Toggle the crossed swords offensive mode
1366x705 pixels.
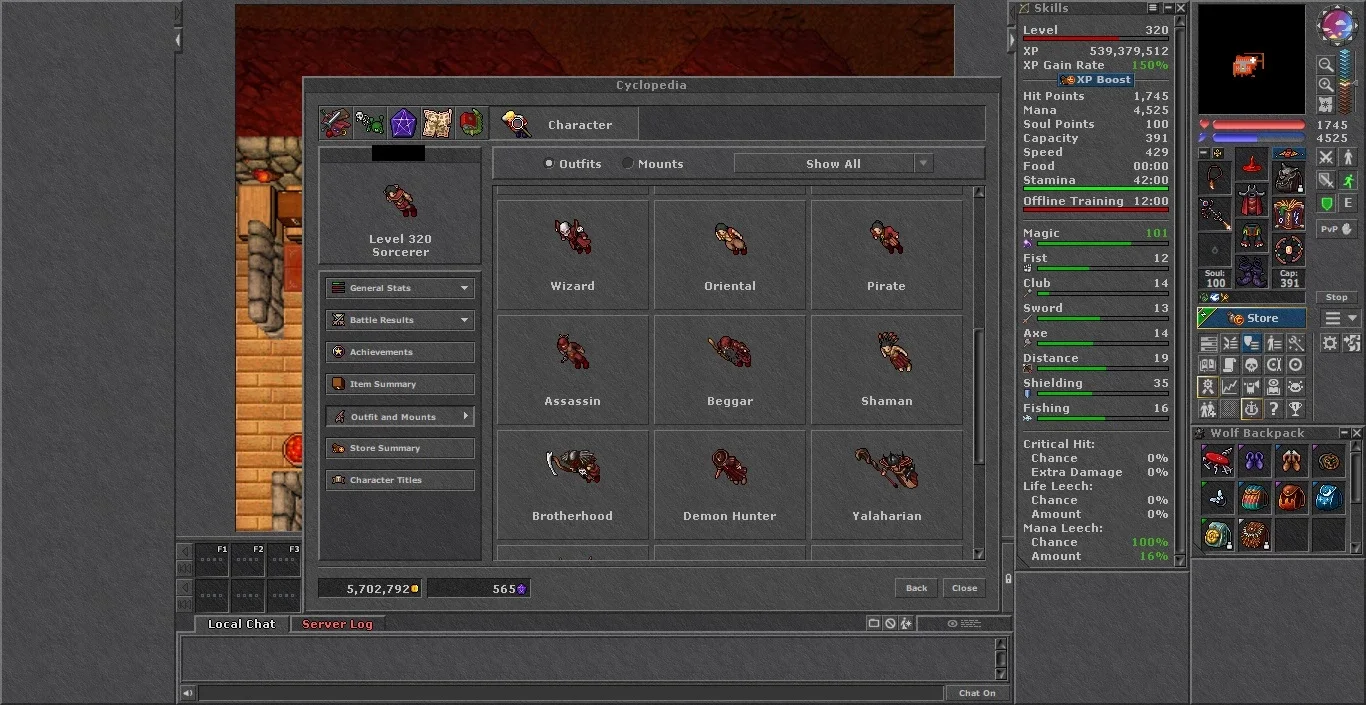[x=1326, y=157]
